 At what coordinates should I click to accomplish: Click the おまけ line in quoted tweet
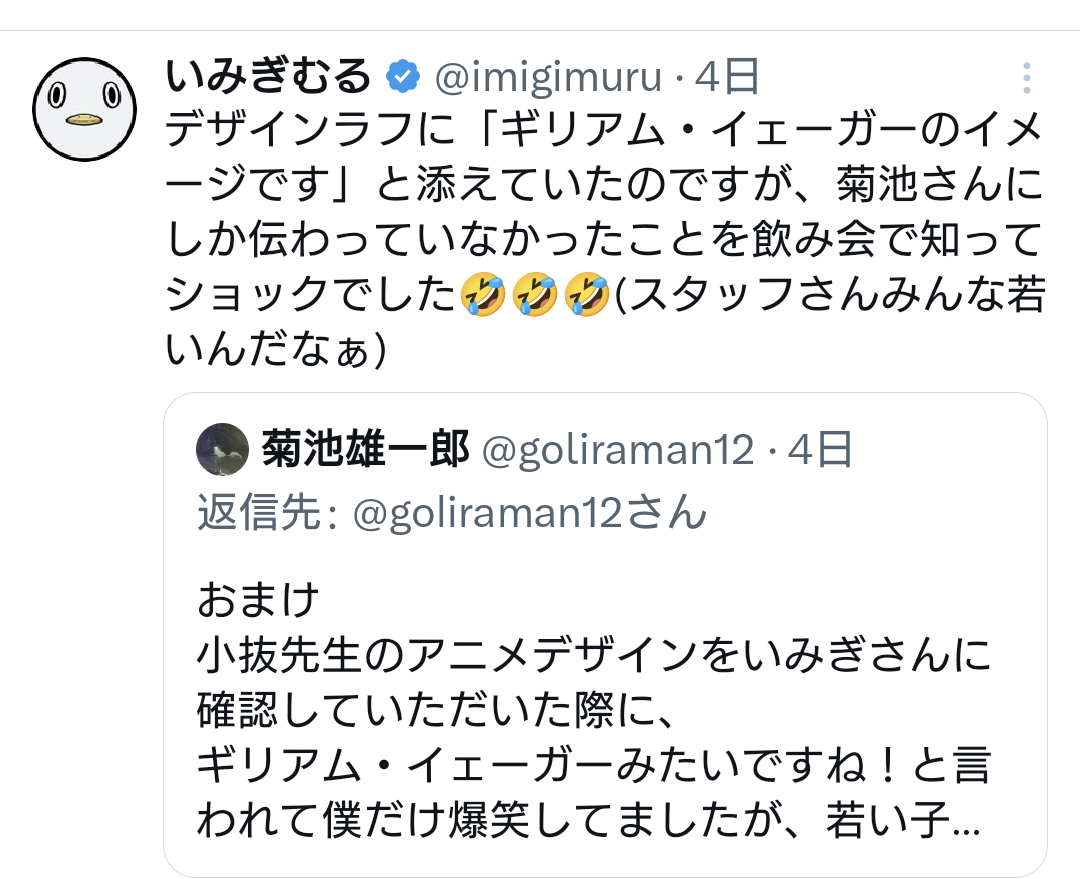coord(258,601)
